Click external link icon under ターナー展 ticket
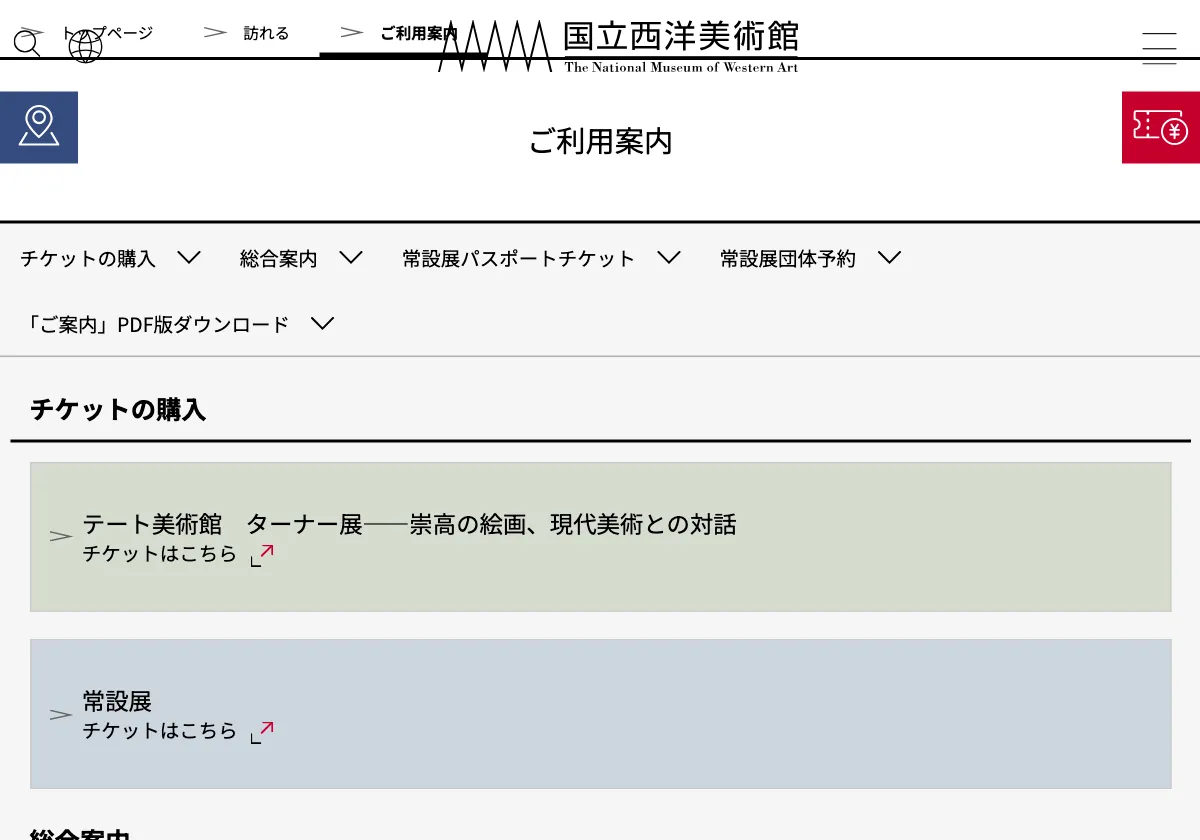Screen dimensions: 1200x840 click(x=262, y=555)
